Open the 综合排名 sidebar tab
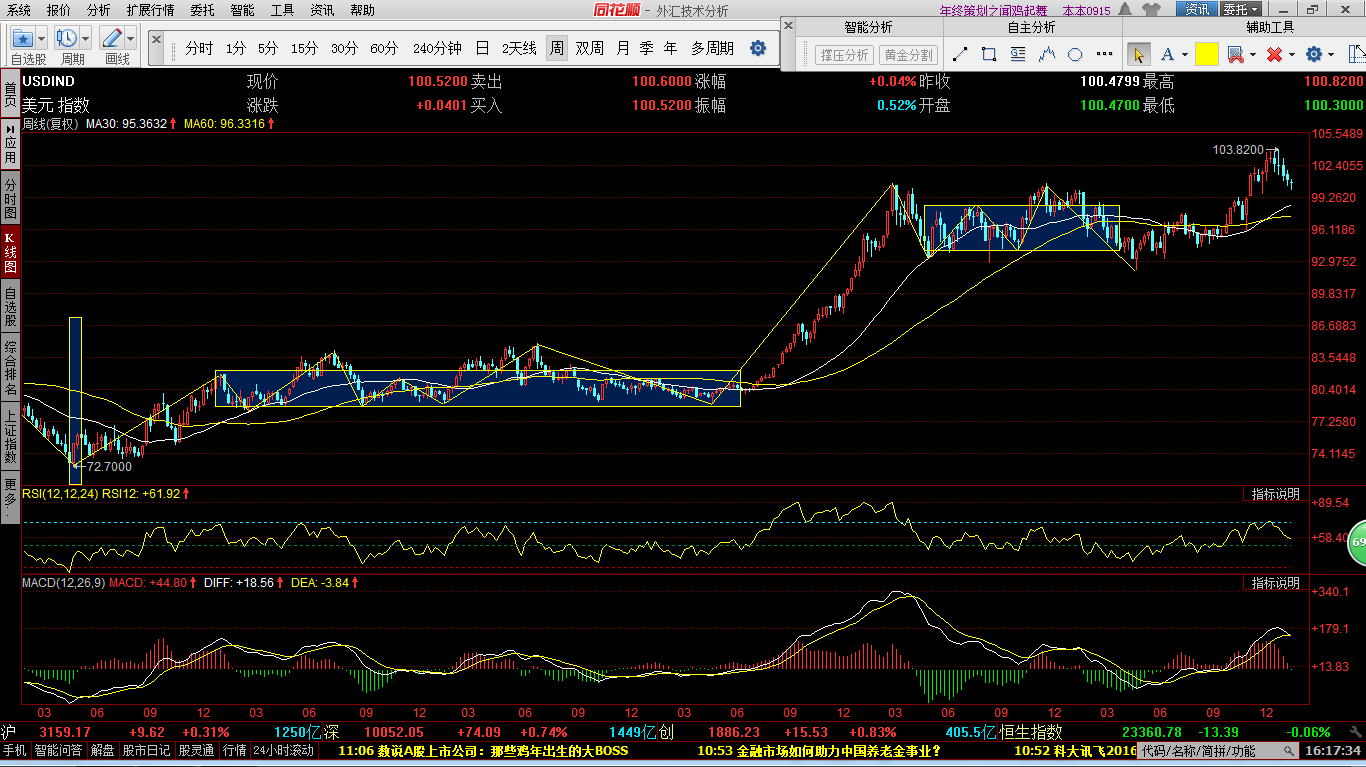 (10, 365)
